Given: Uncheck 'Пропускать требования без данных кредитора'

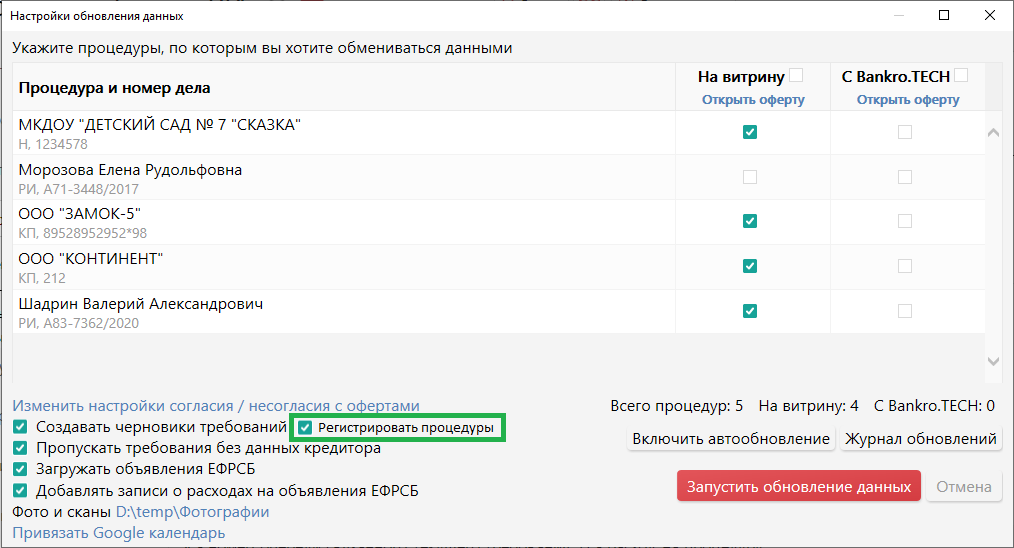Looking at the screenshot, I should [x=20, y=448].
